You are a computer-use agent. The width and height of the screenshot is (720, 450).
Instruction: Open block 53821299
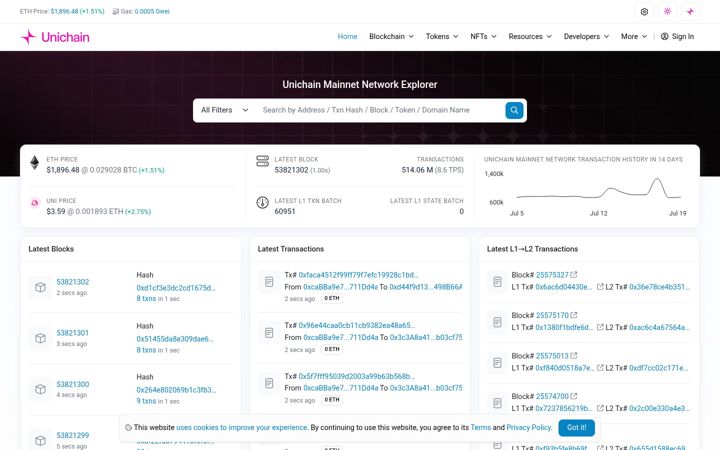73,435
